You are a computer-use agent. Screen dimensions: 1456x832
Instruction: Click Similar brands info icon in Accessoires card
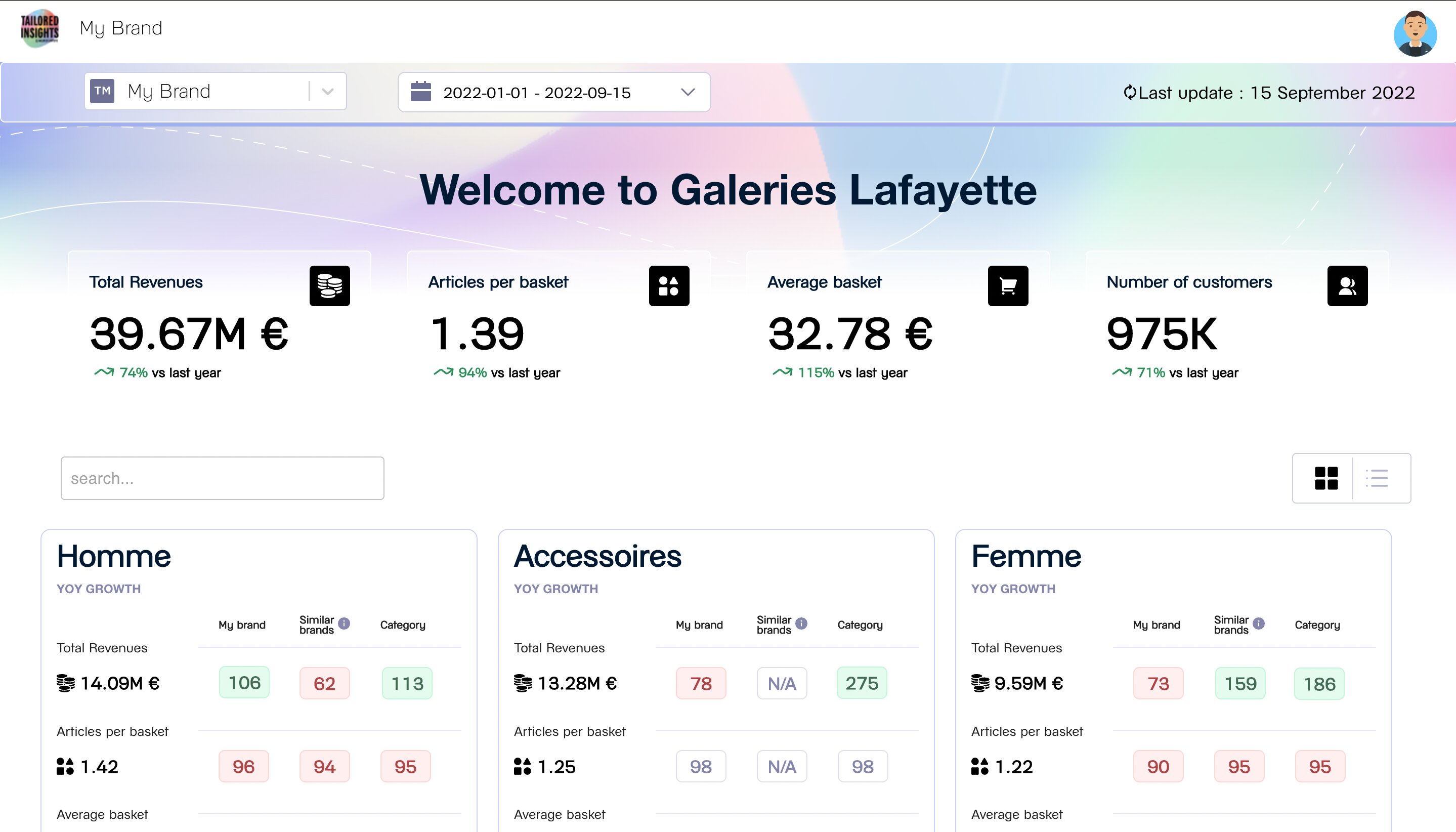[801, 623]
